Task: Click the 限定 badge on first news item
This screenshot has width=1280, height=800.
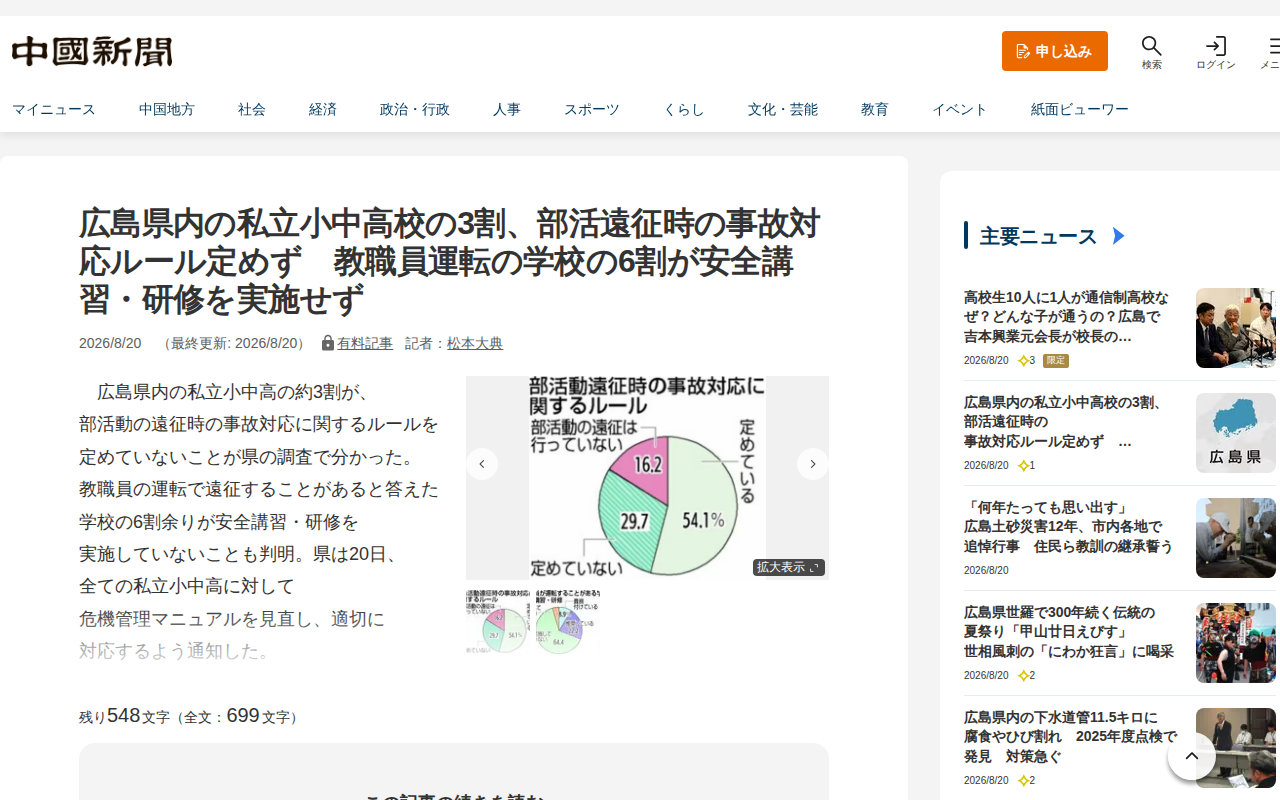Action: pyautogui.click(x=1056, y=360)
